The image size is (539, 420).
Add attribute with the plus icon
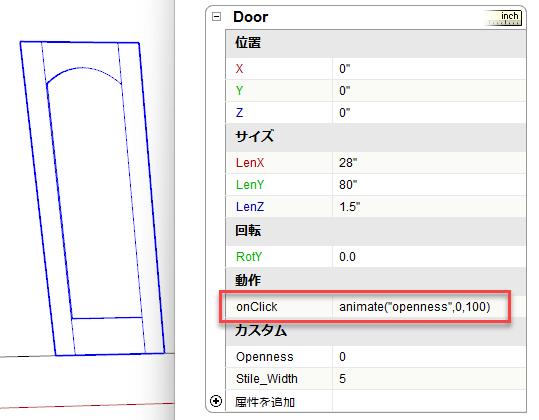216,401
